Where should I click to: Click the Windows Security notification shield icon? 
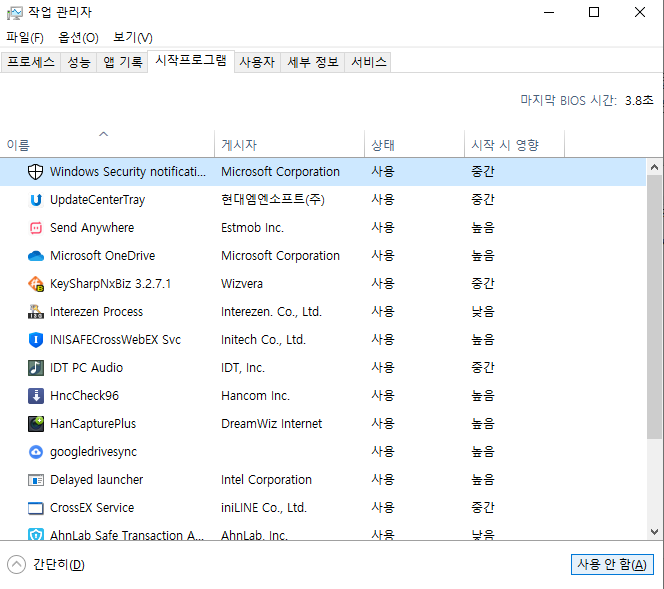tap(36, 171)
